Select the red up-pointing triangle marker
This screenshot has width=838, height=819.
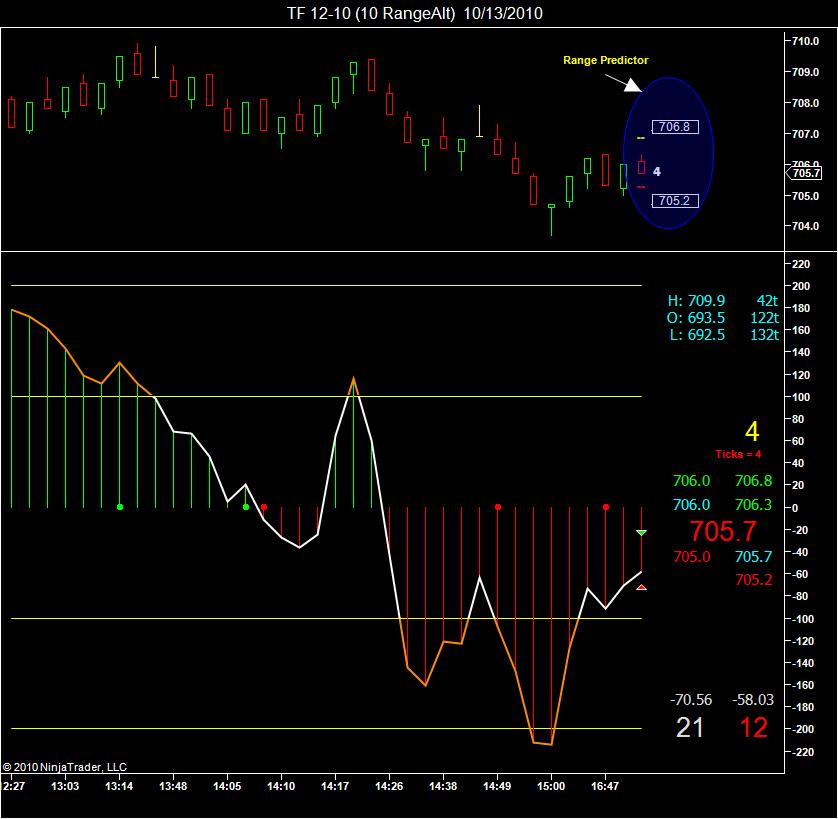point(641,588)
